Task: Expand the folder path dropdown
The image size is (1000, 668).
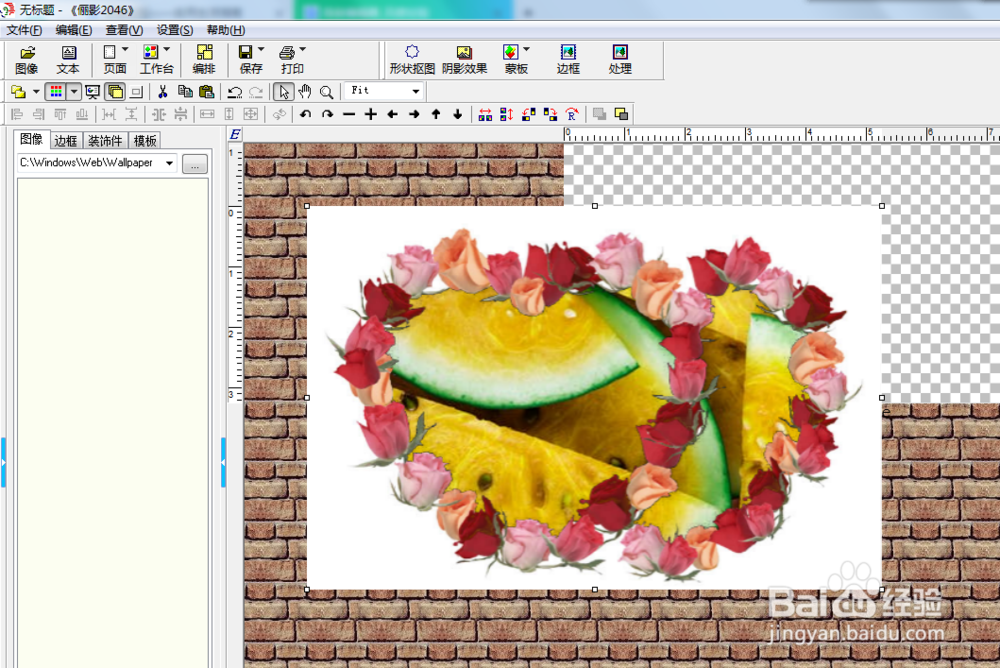Action: pyautogui.click(x=170, y=163)
